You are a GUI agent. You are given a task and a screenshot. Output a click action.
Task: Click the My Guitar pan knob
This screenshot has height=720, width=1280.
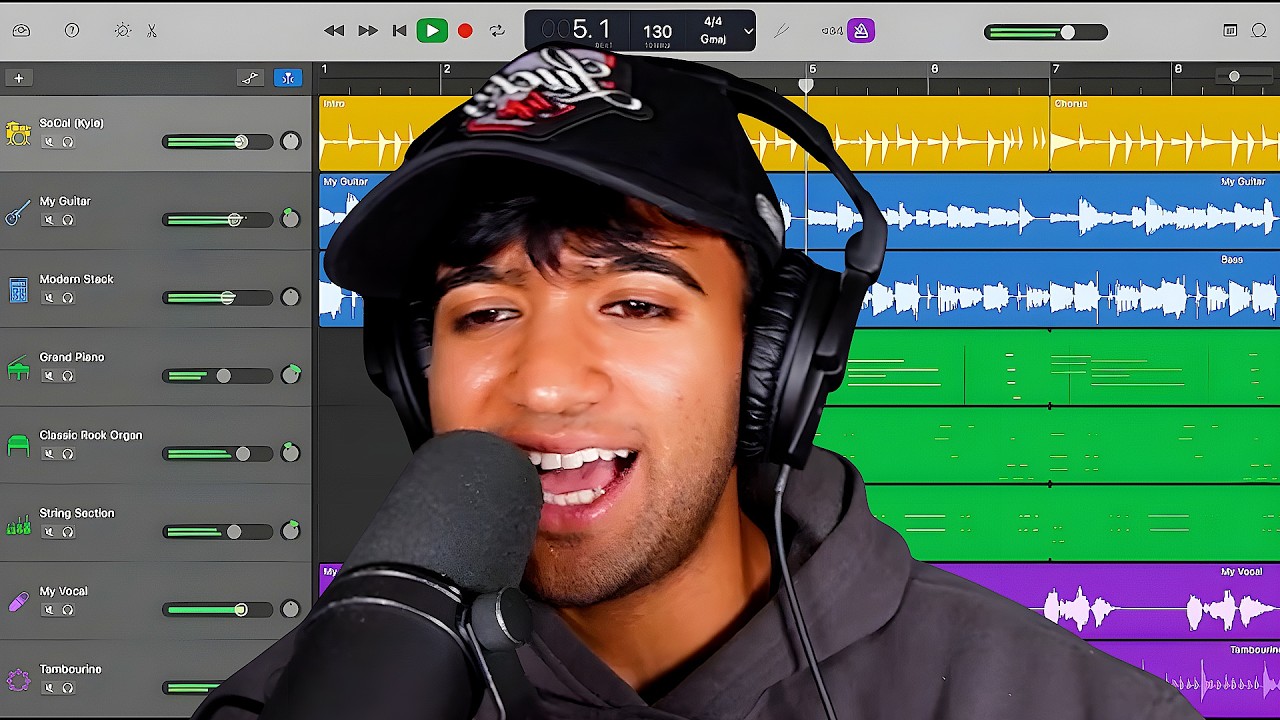(290, 219)
